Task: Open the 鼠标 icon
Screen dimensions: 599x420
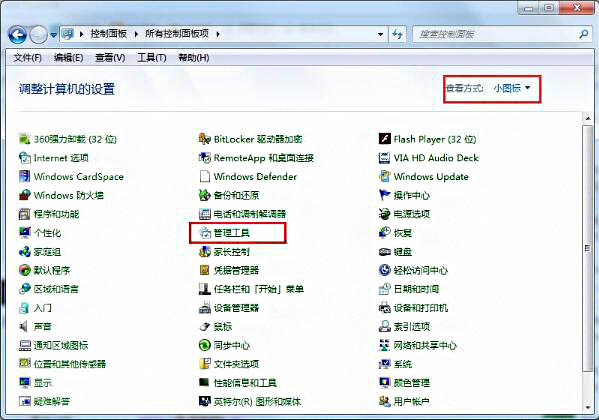Action: (x=205, y=326)
